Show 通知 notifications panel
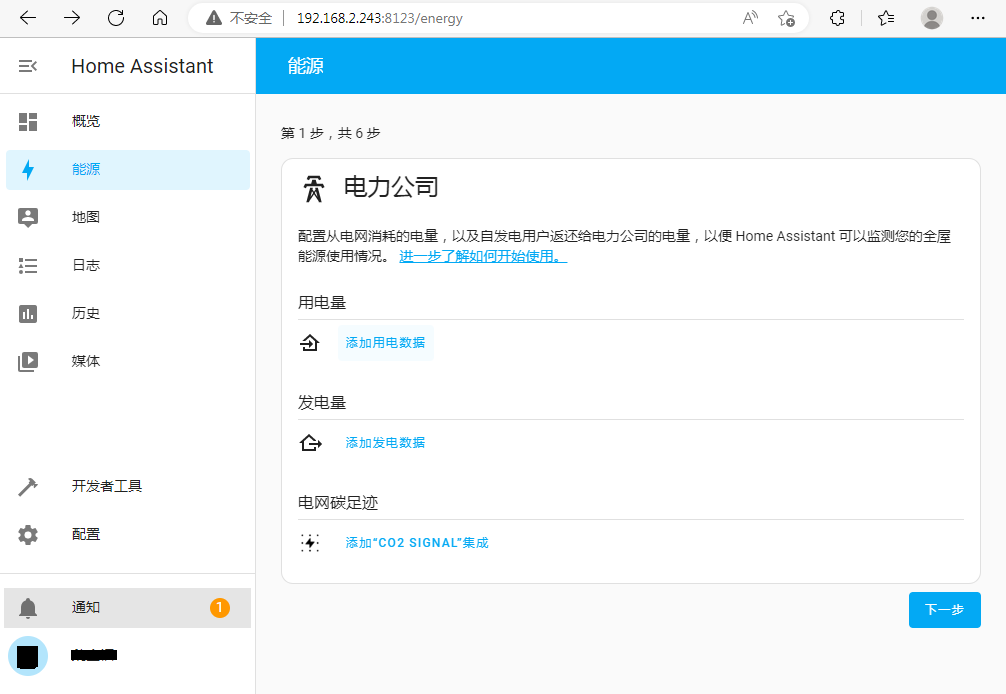The width and height of the screenshot is (1006, 694). (x=86, y=608)
